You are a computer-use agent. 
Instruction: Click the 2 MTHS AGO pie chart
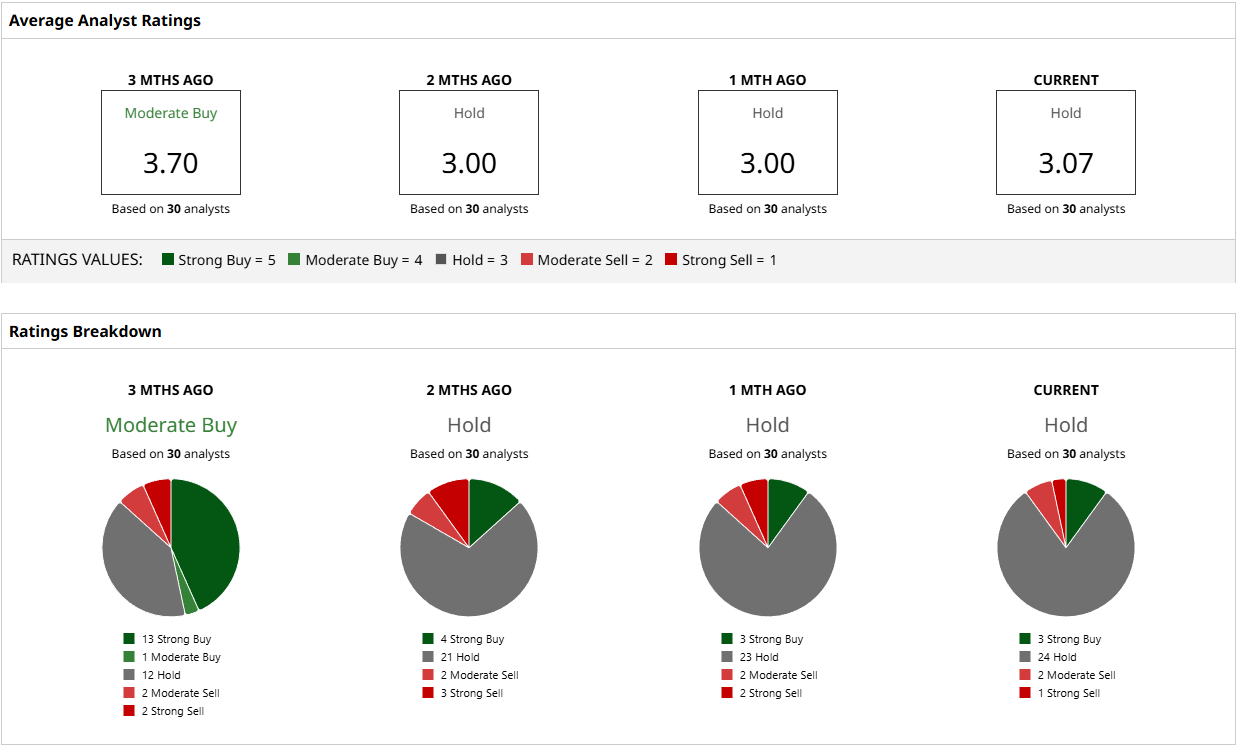point(469,547)
